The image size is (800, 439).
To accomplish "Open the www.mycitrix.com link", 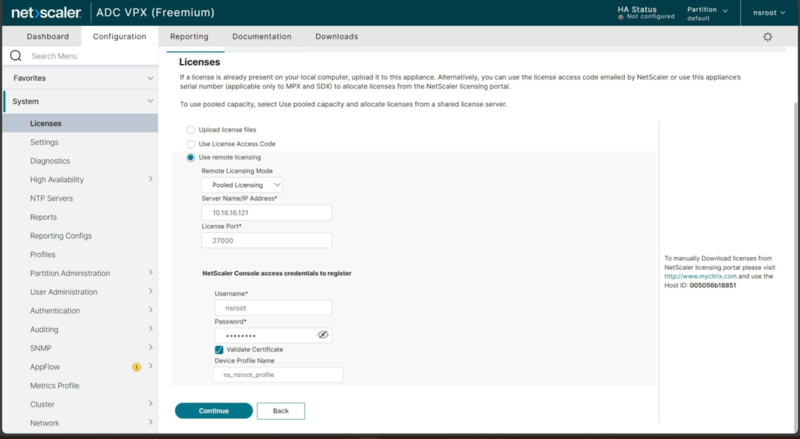I will tap(700, 276).
